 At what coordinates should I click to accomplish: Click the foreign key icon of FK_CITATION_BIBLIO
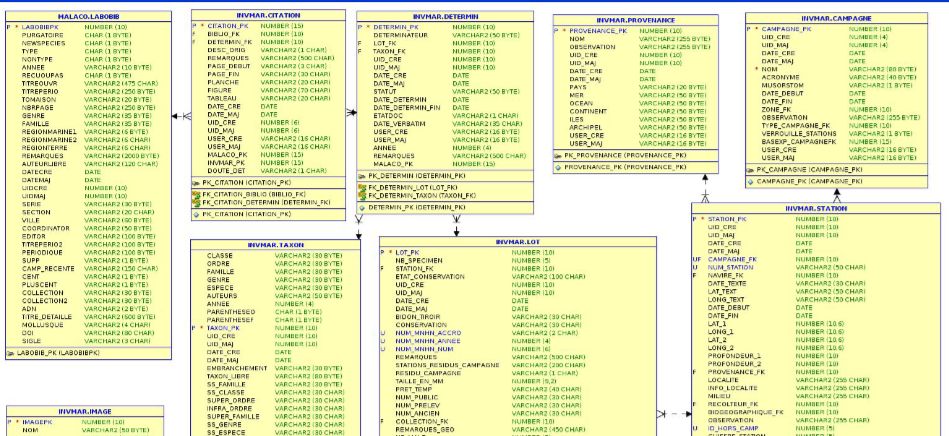click(x=196, y=194)
